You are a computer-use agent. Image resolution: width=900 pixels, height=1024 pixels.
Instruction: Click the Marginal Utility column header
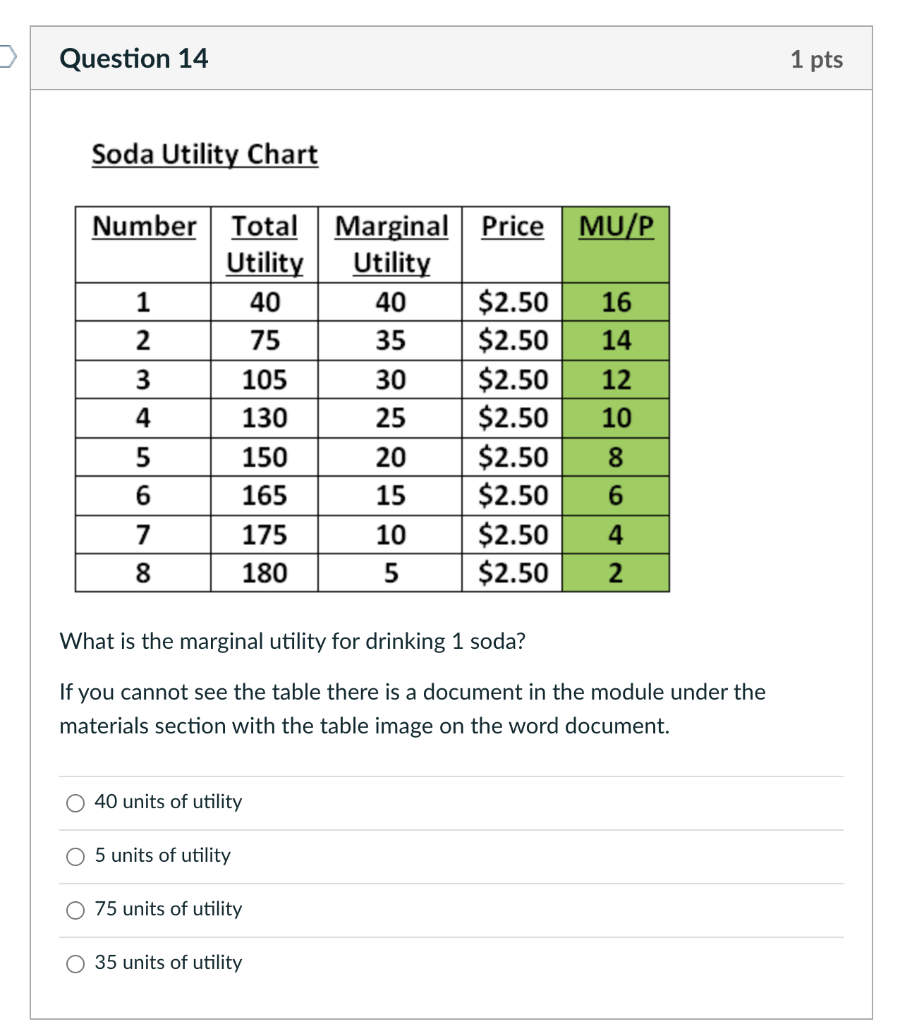click(390, 244)
